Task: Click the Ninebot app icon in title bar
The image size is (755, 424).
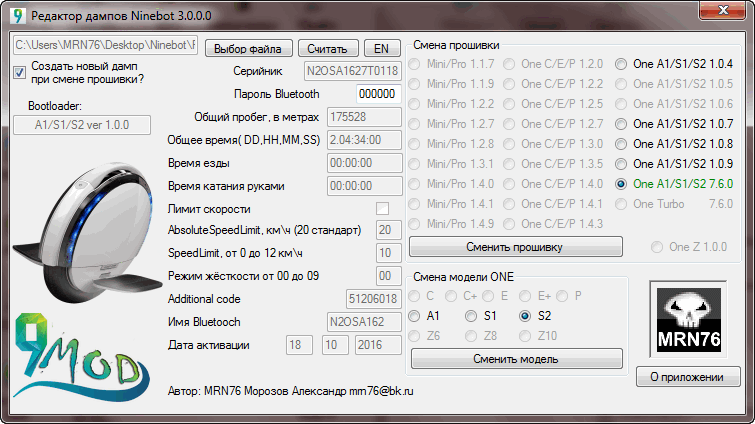Action: pyautogui.click(x=18, y=16)
